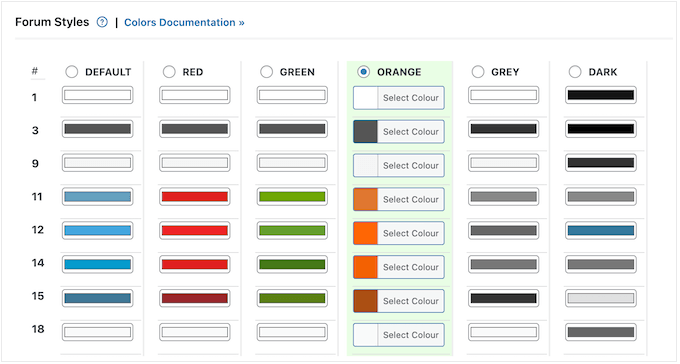
Task: Click the # column header
Action: pyautogui.click(x=35, y=71)
